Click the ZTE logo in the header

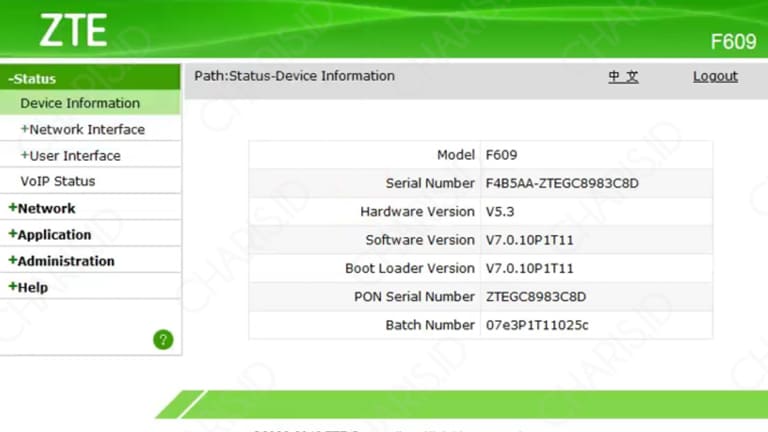click(x=73, y=31)
